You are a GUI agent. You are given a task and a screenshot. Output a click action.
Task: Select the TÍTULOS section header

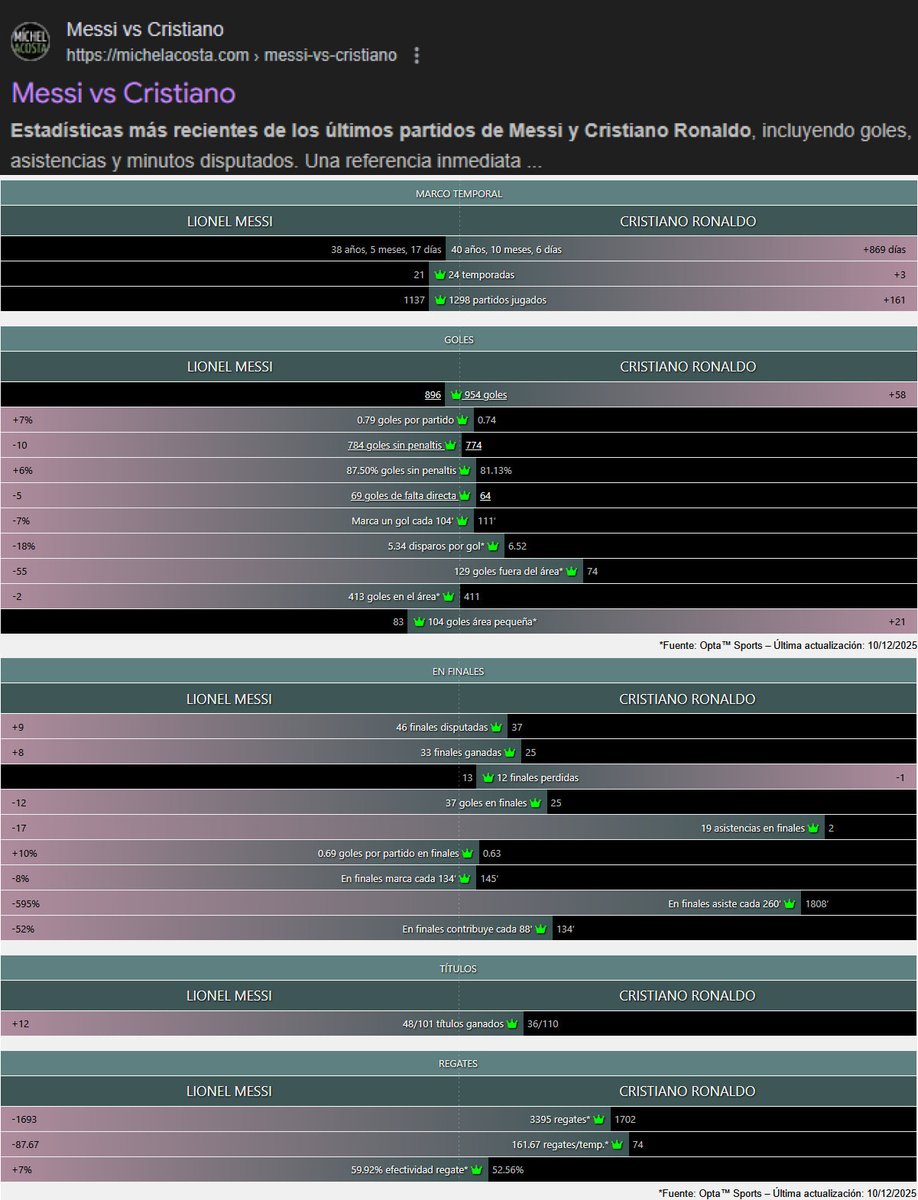(x=459, y=968)
